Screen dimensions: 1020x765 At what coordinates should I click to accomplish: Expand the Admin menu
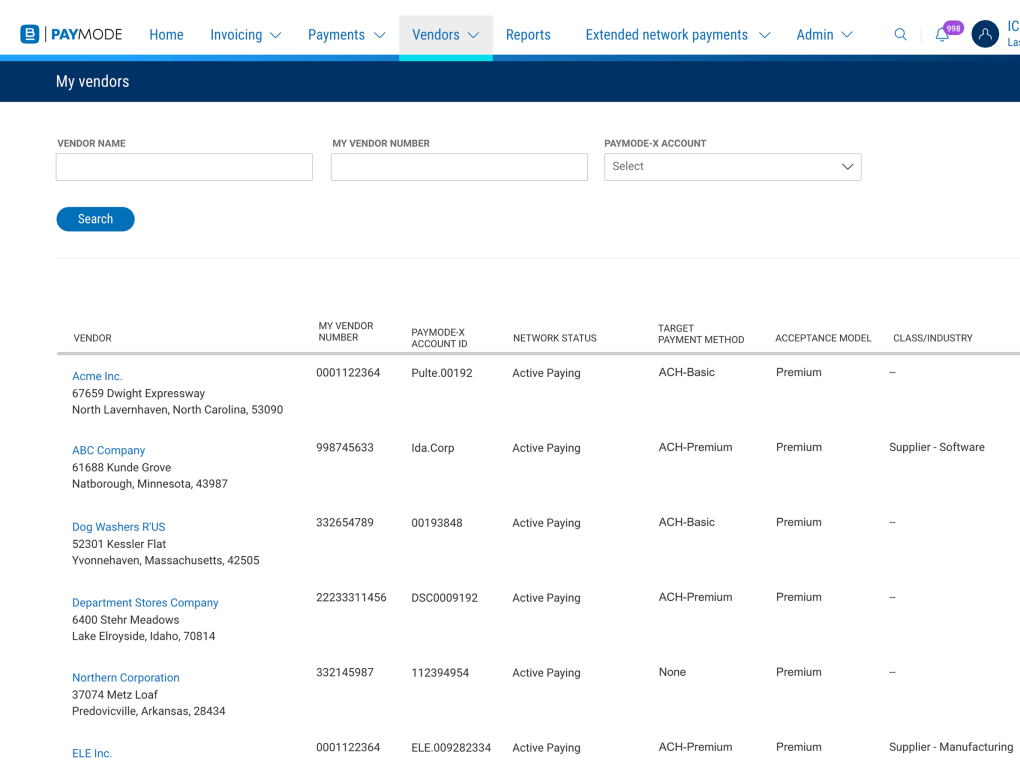824,35
